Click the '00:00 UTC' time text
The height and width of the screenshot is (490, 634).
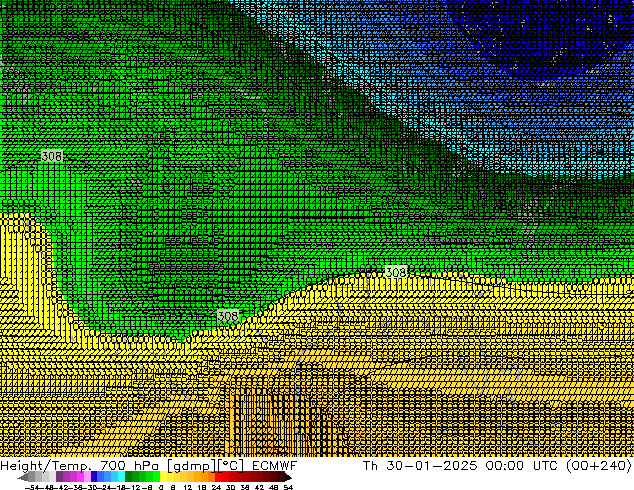click(524, 466)
